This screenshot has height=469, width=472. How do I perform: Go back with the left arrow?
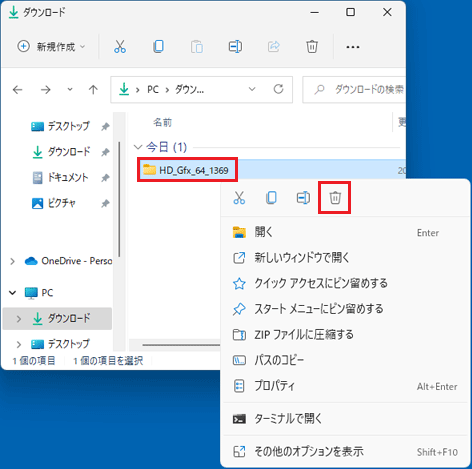(x=17, y=89)
